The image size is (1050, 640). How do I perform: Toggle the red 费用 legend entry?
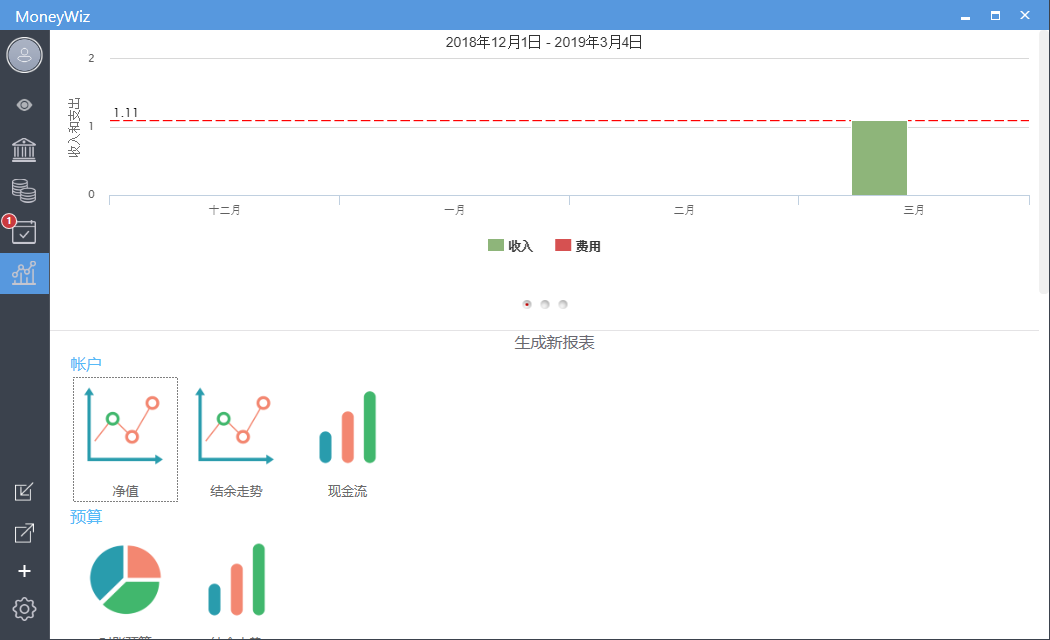[578, 246]
